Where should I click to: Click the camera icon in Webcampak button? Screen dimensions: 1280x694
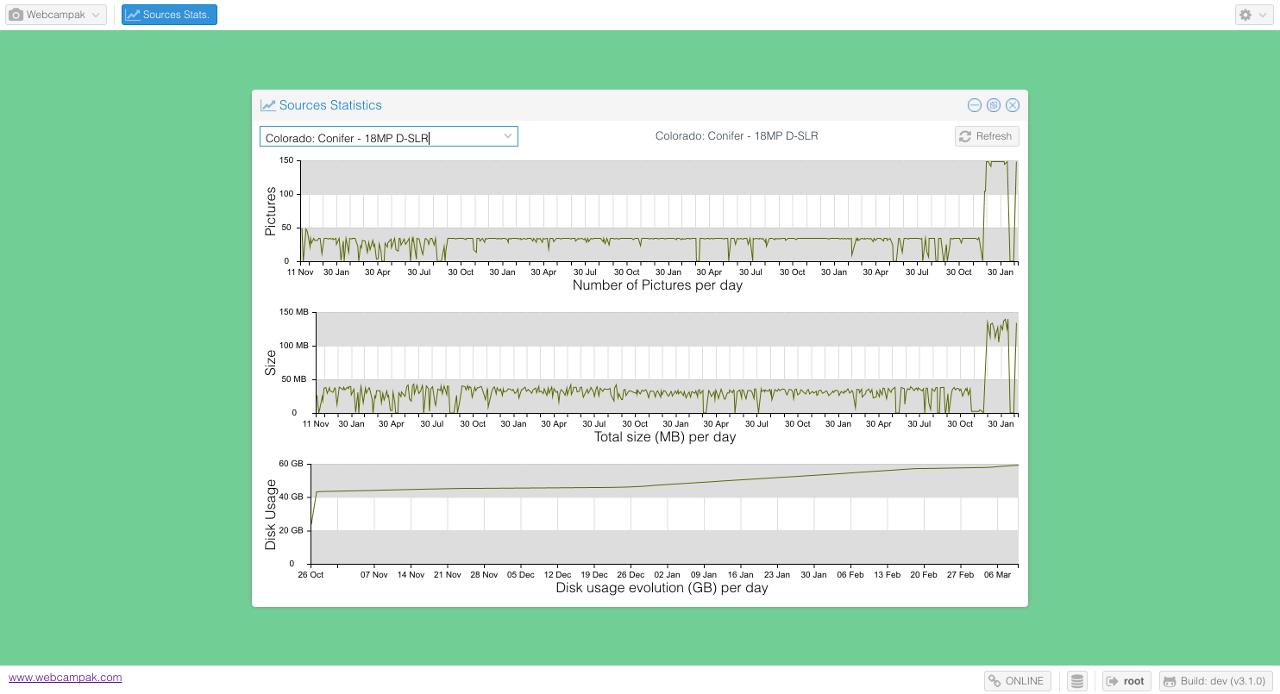[x=16, y=15]
